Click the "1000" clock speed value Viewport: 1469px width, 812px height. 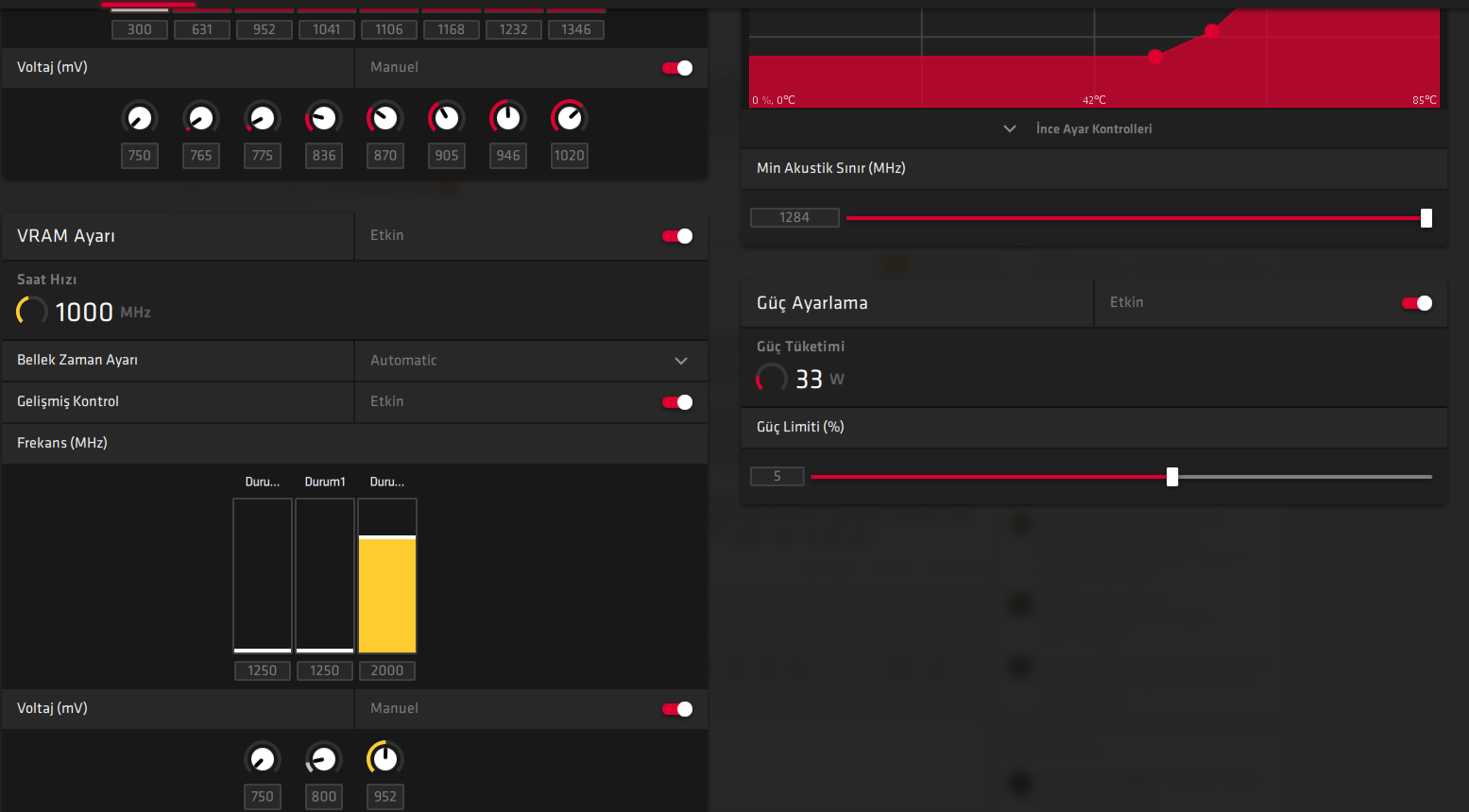coord(84,312)
